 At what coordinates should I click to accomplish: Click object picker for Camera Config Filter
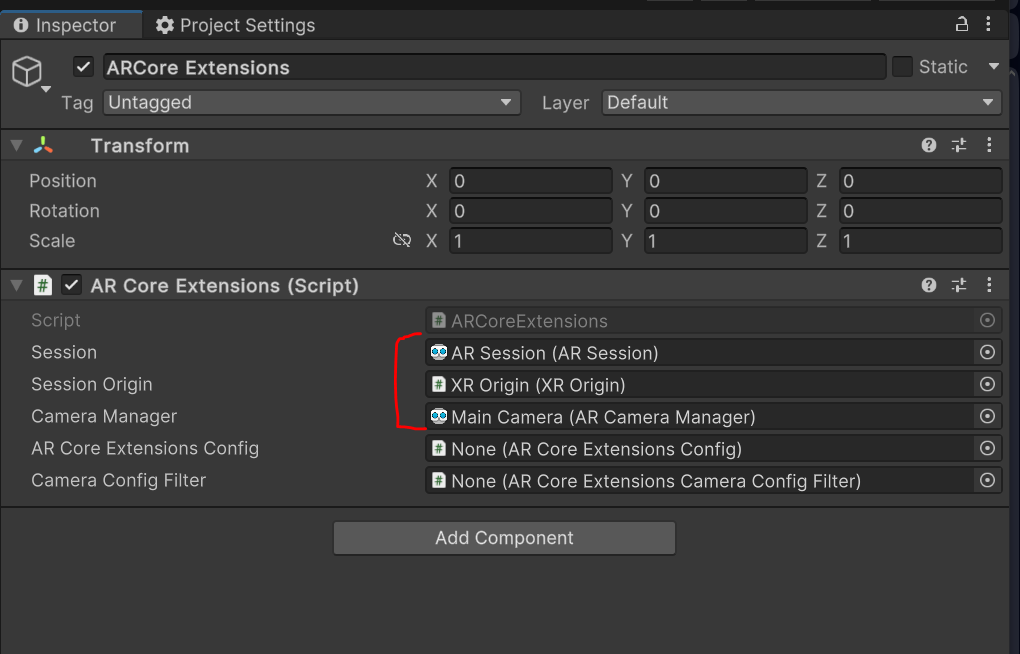[x=987, y=480]
